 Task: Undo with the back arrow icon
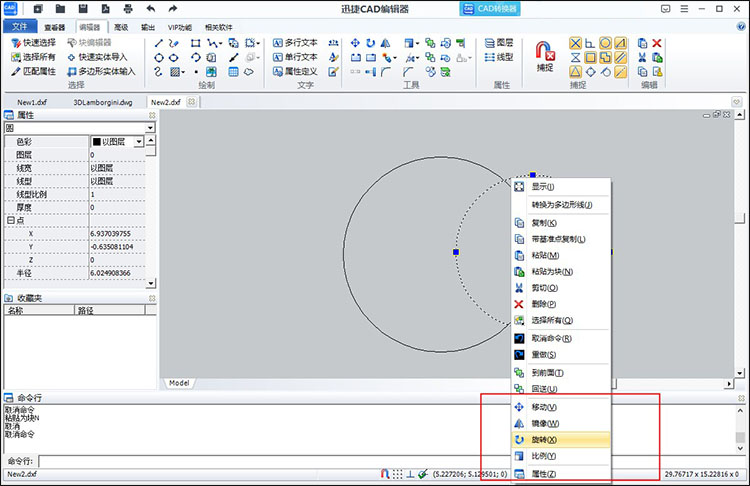click(x=151, y=9)
